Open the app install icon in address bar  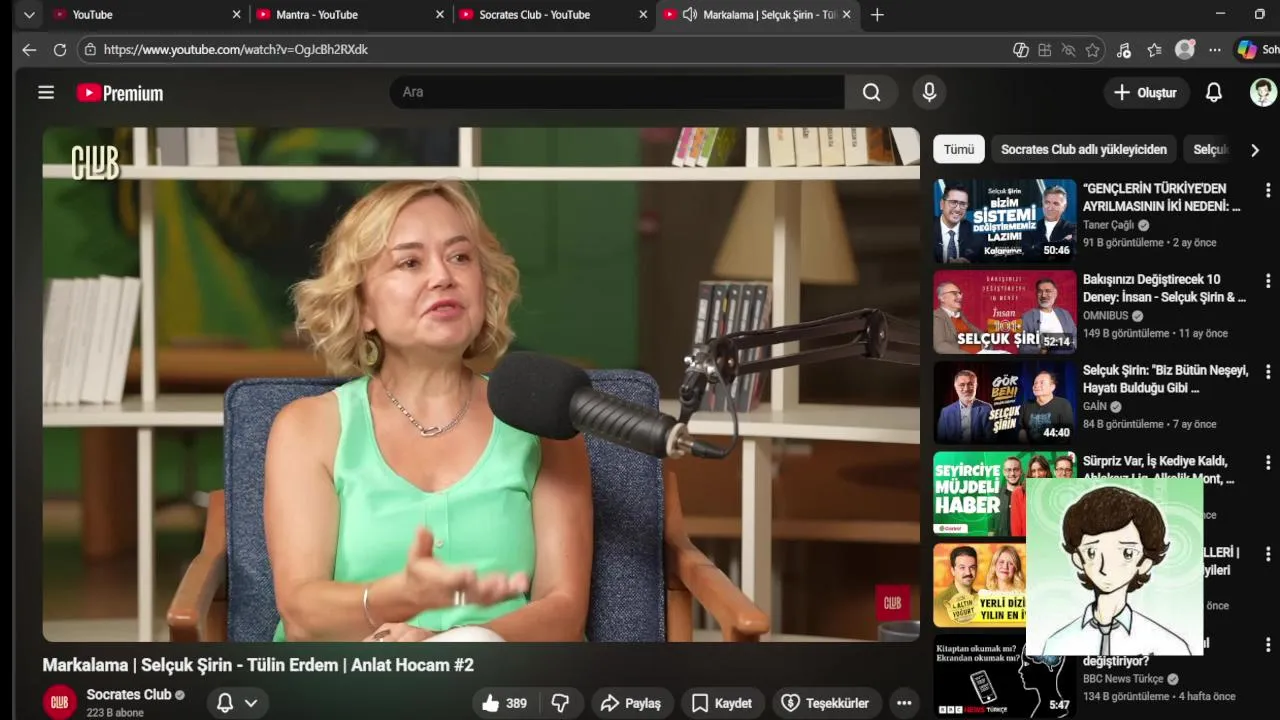pyautogui.click(x=1044, y=50)
